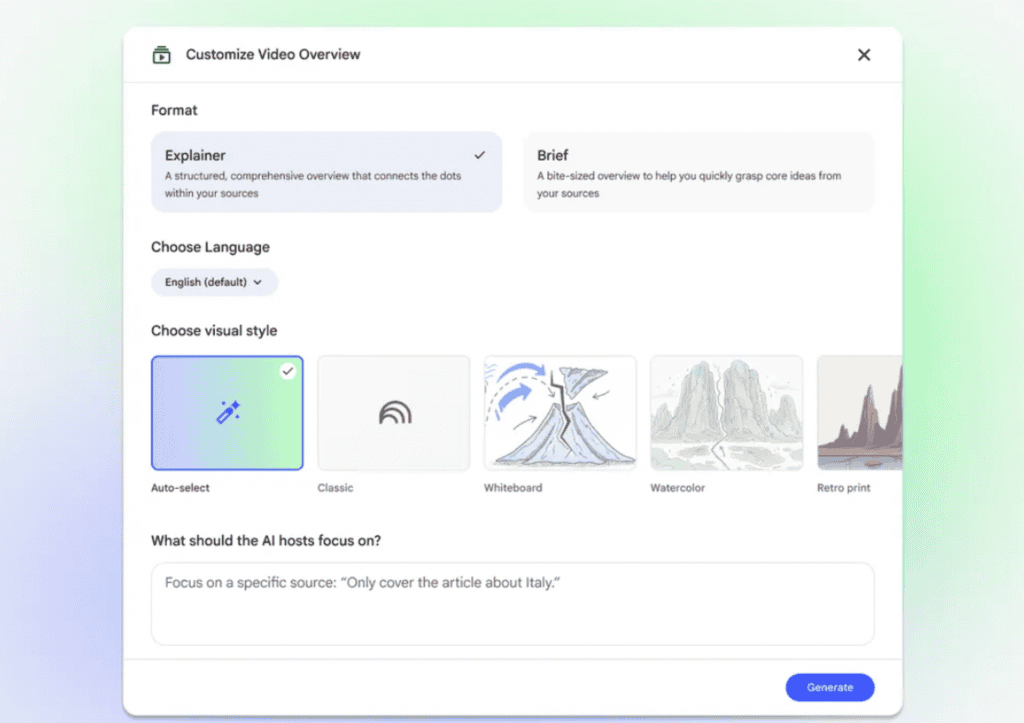Select the Explainer format card
This screenshot has height=723, width=1024.
click(x=326, y=172)
